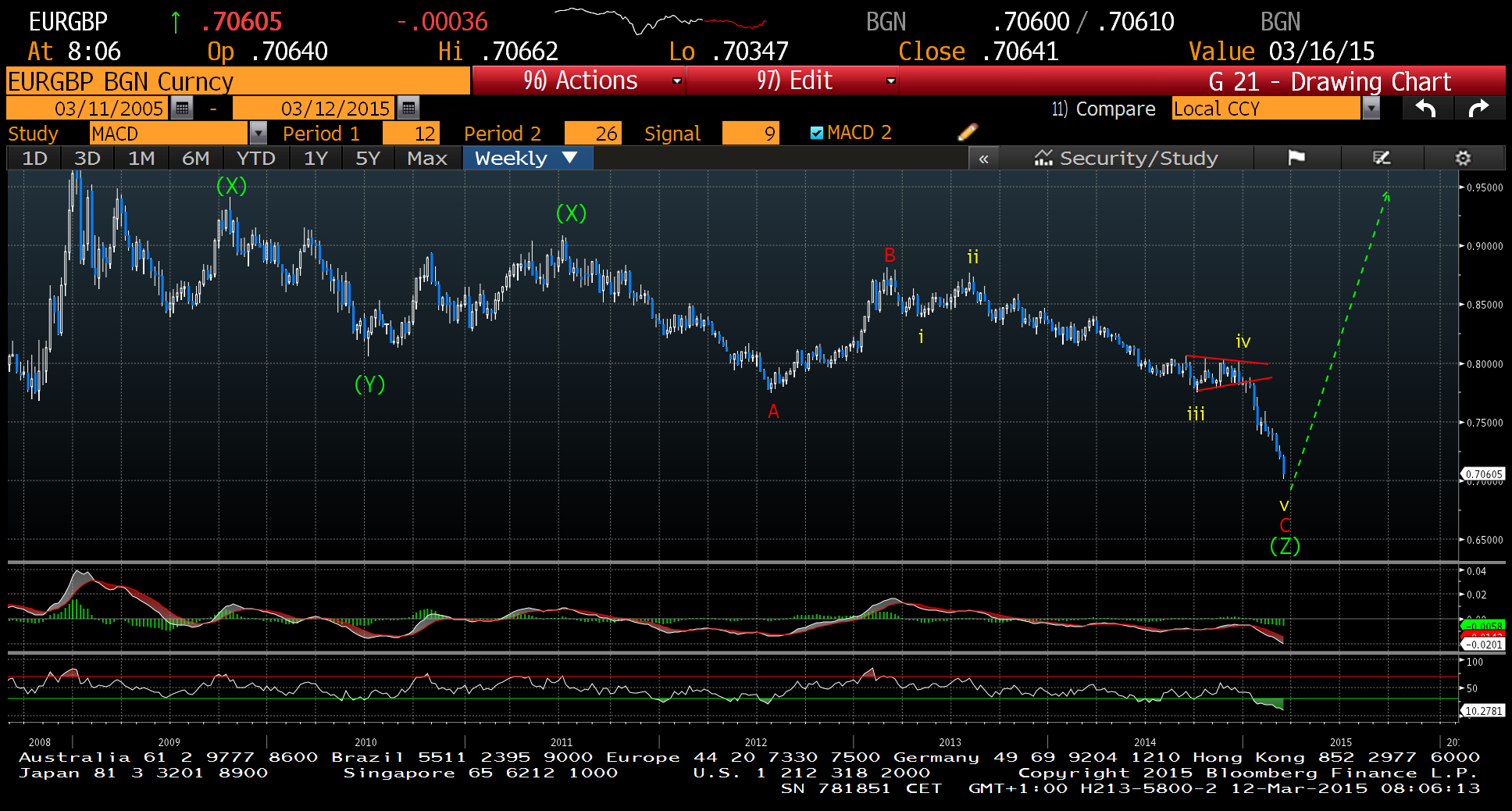The width and height of the screenshot is (1512, 811).
Task: Open the end date calendar picker
Action: 408,109
